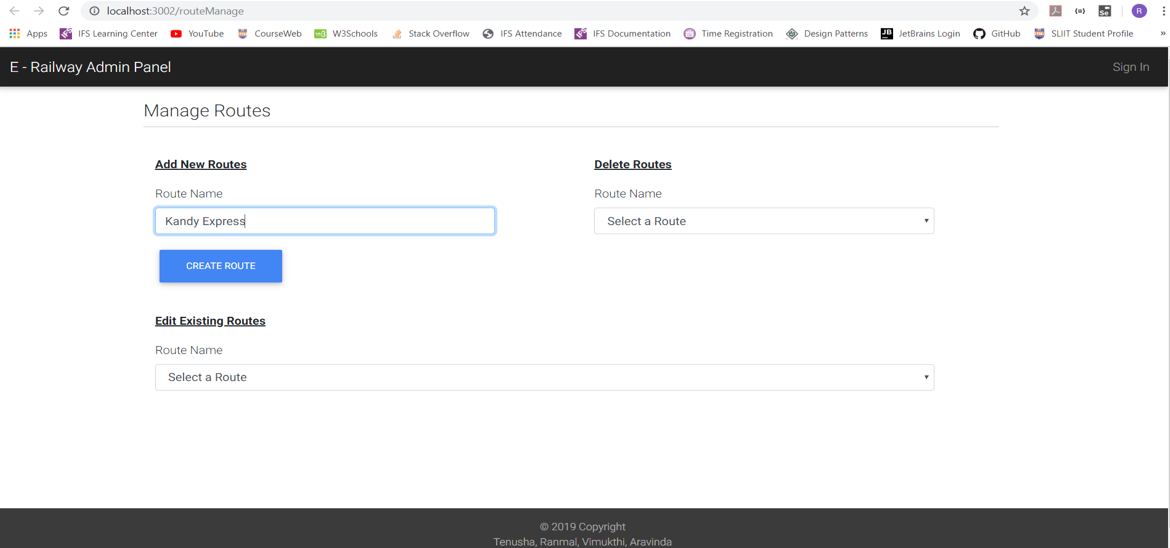Open Delete Routes Select a Route dropdown
1170x548 pixels.
click(764, 221)
